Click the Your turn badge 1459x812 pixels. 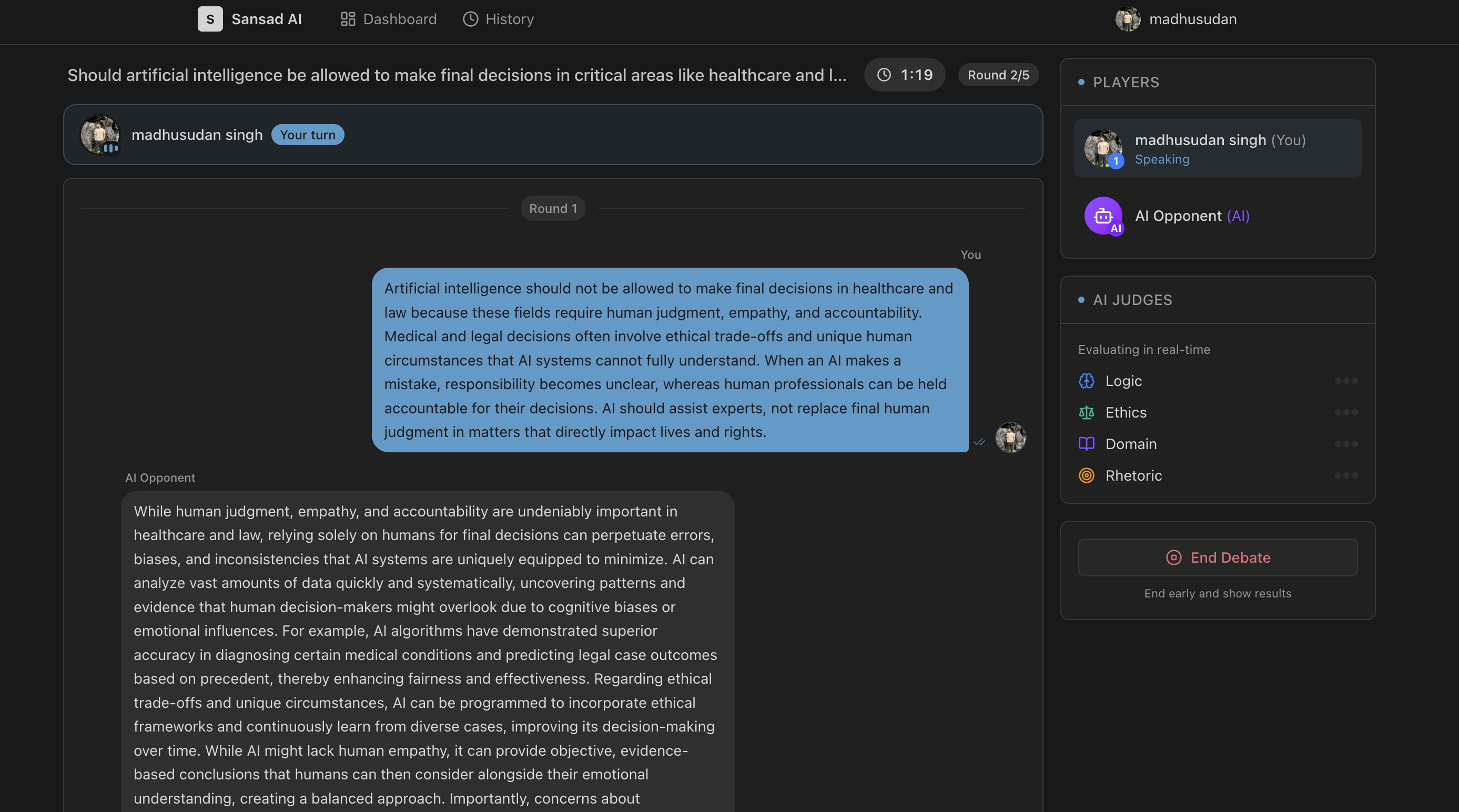coord(308,135)
